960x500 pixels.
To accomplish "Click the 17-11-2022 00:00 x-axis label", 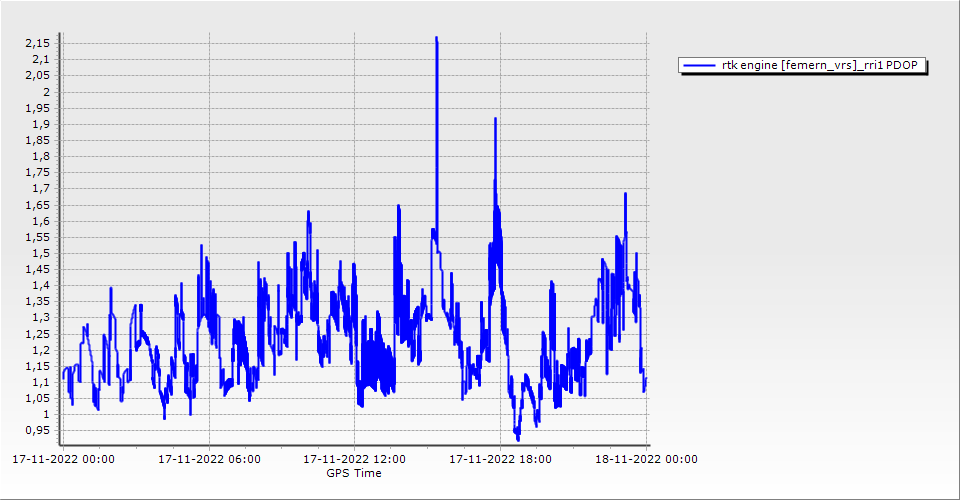I will 62,460.
